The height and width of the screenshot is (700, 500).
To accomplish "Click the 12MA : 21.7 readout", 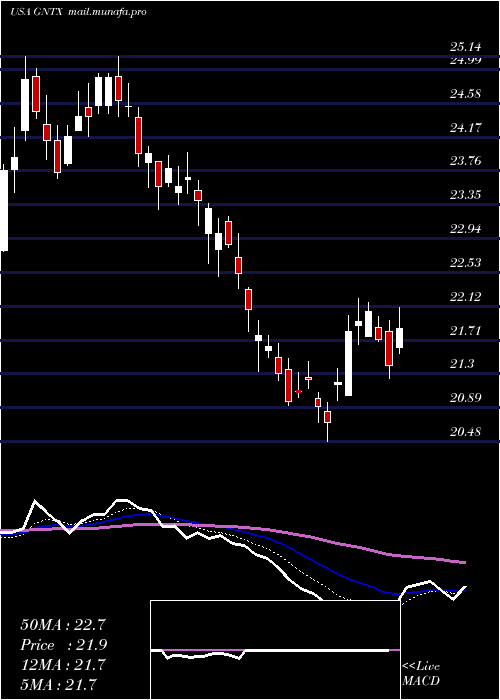I will click(x=63, y=665).
